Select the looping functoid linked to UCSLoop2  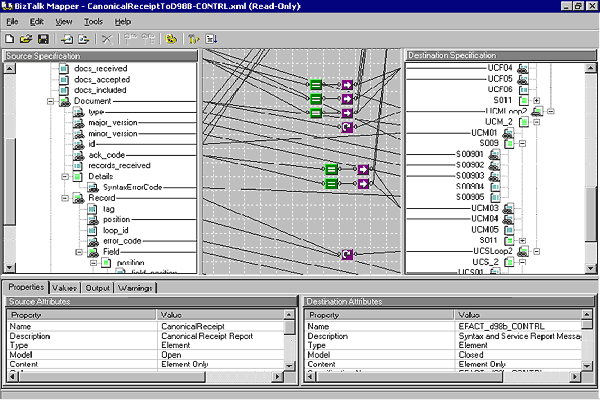[347, 254]
